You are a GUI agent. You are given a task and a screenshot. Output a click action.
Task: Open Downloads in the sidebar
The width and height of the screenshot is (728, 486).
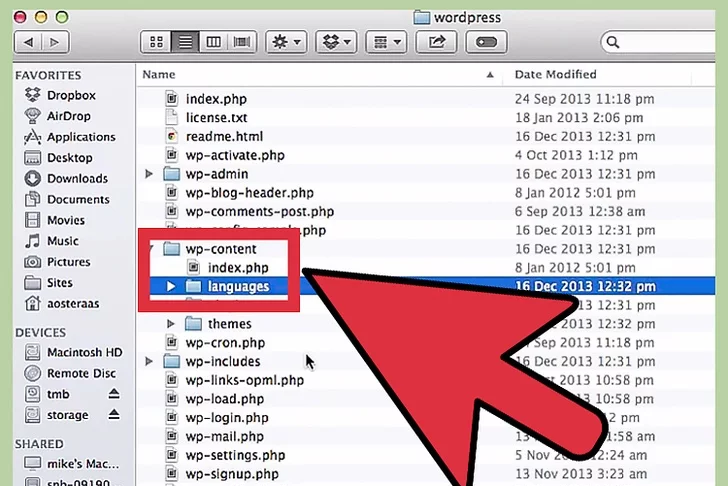pyautogui.click(x=77, y=178)
